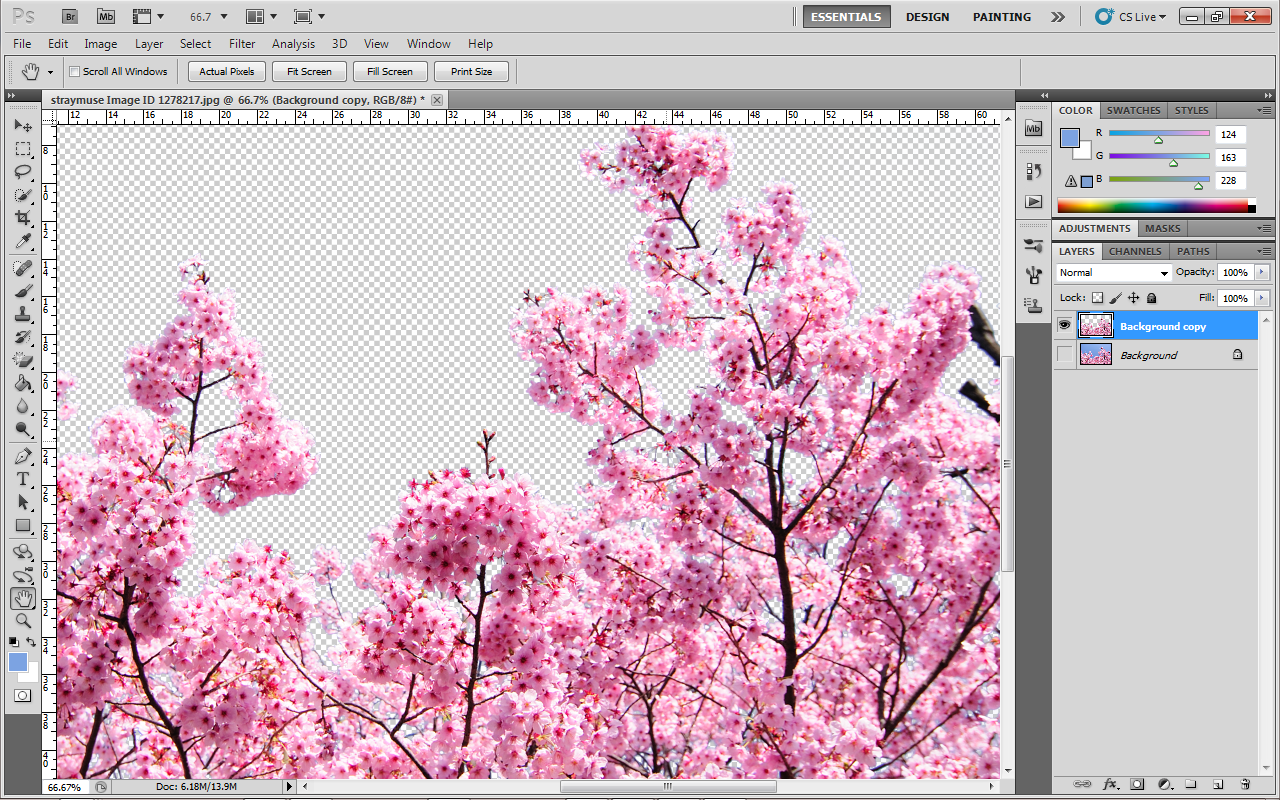Open the Clone Source panel icon
Screen dimensions: 1280x800
1034,305
